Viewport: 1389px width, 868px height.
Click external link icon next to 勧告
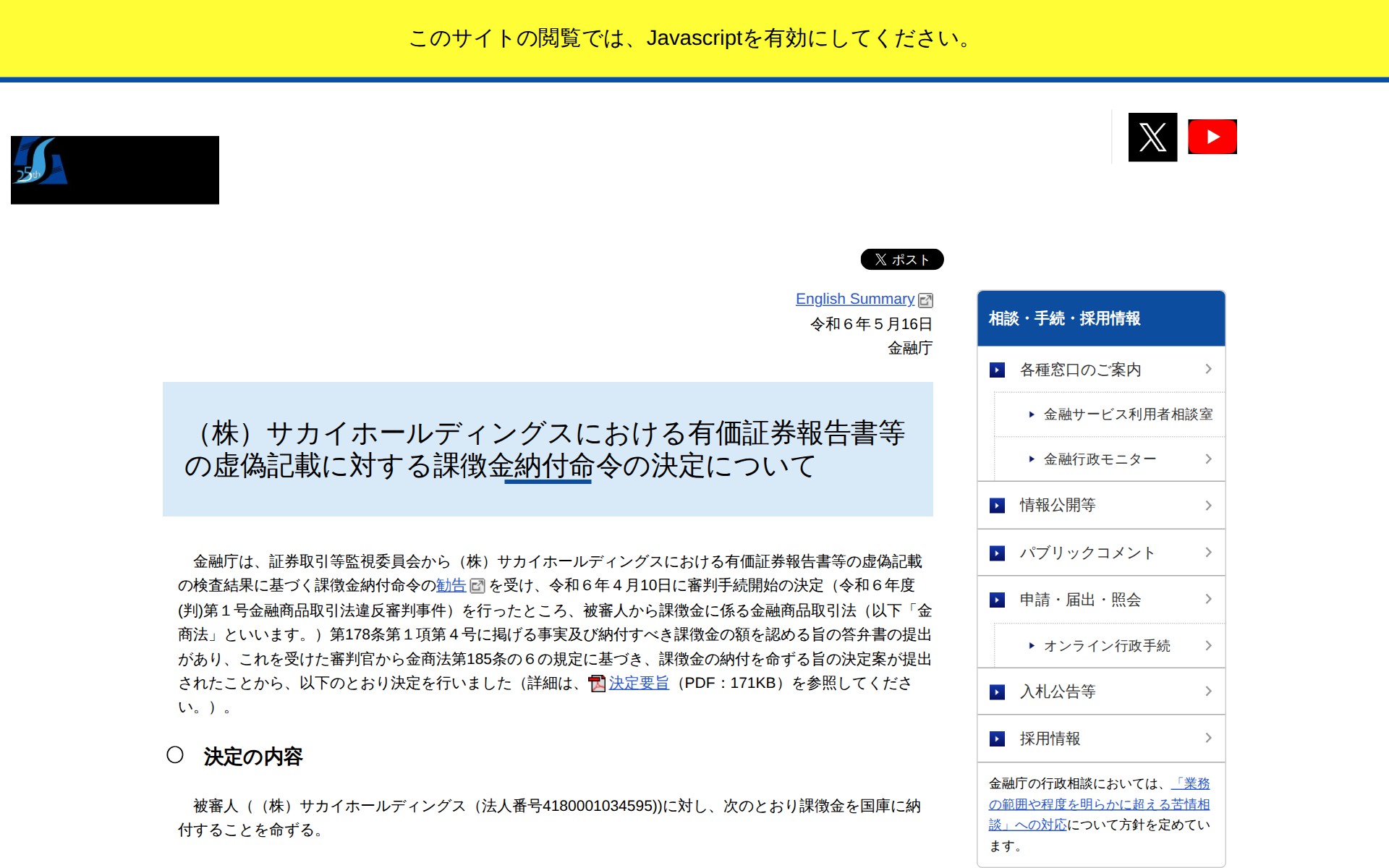[477, 586]
